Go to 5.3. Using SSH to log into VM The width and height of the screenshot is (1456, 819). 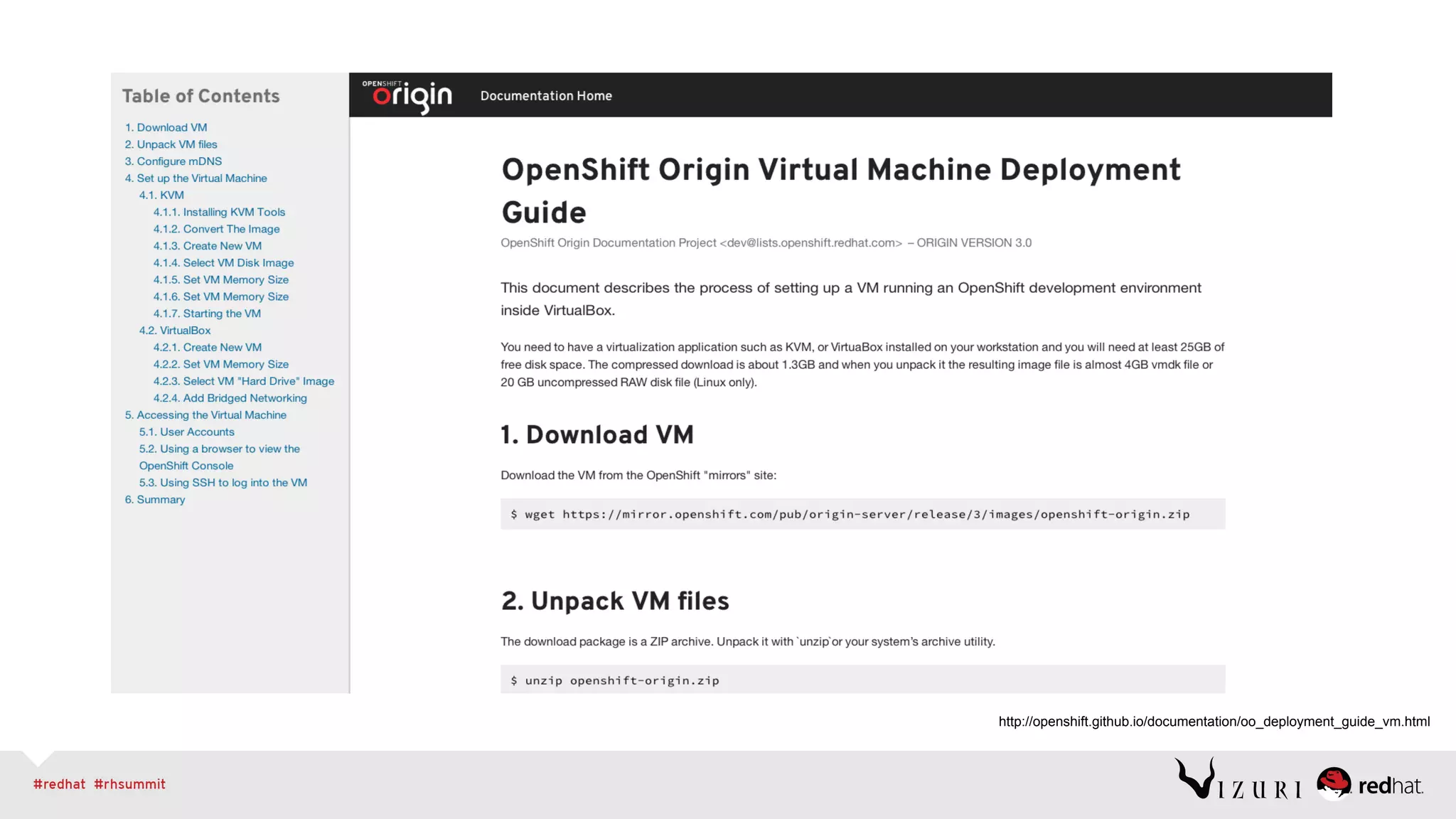[223, 483]
